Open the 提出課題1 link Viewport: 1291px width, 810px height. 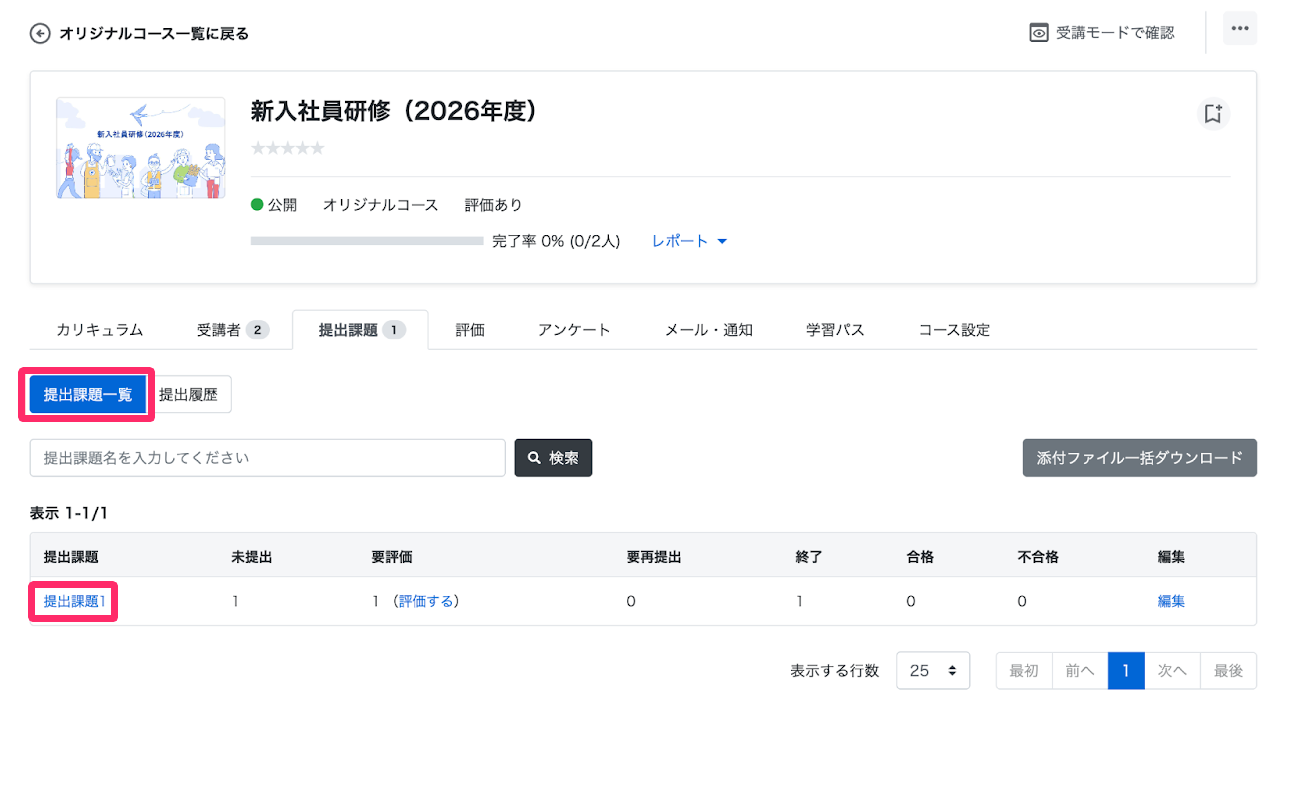(x=74, y=601)
